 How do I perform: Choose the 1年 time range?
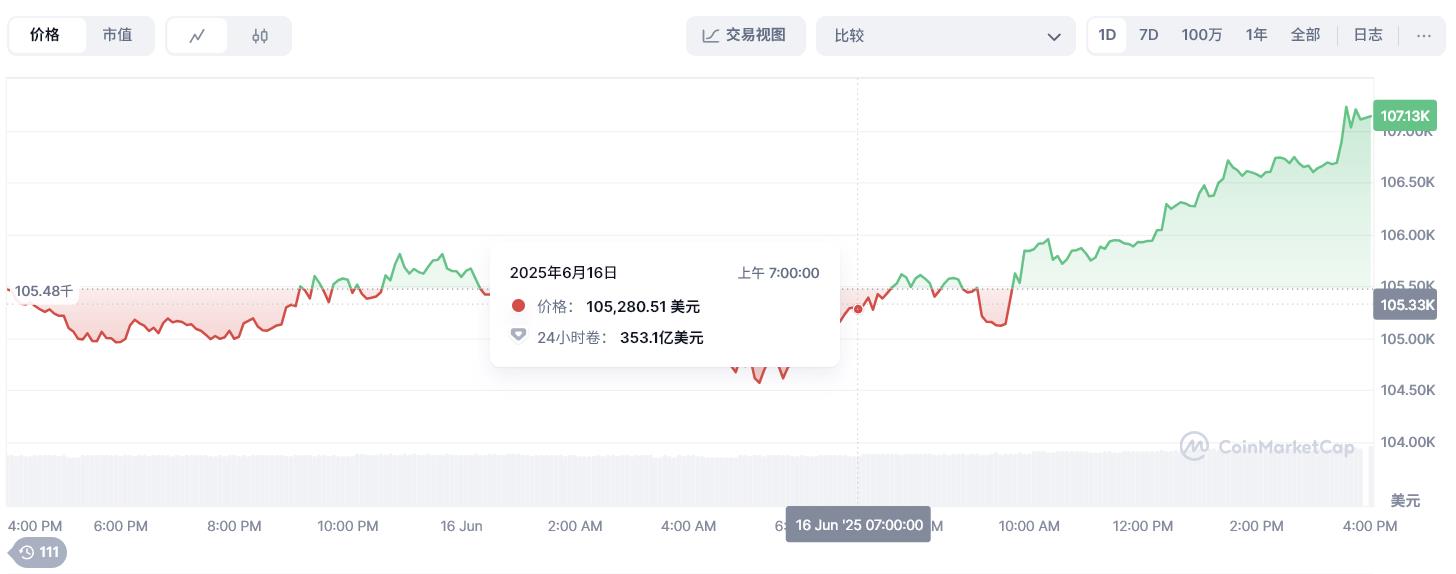coord(1256,35)
